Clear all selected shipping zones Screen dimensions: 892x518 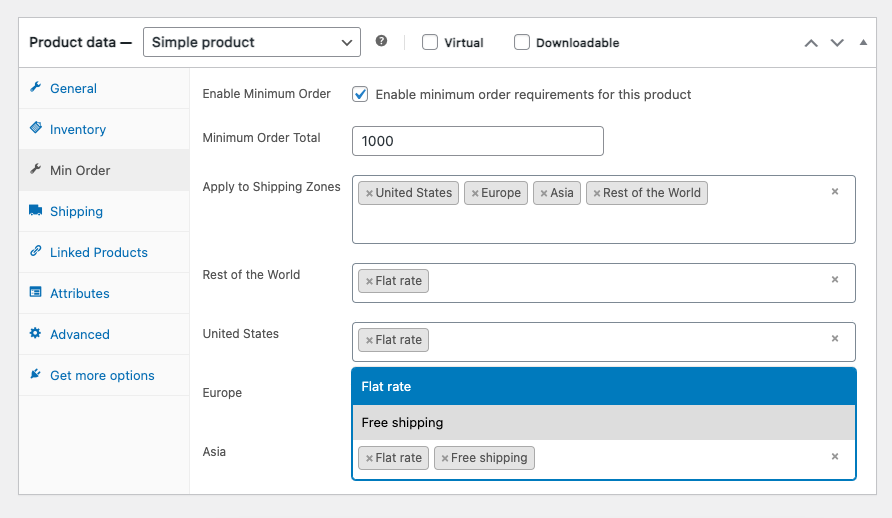[835, 191]
